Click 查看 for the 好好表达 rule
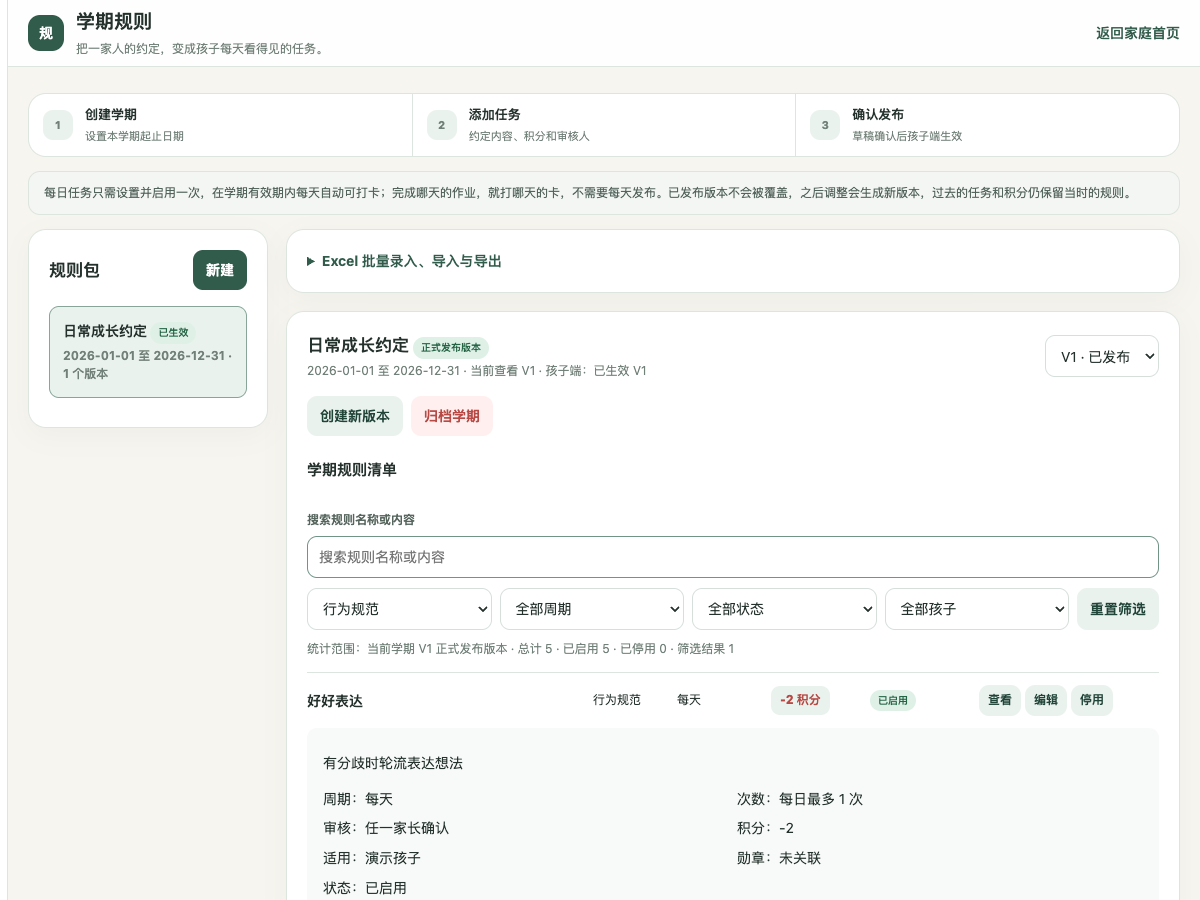 pos(1000,700)
